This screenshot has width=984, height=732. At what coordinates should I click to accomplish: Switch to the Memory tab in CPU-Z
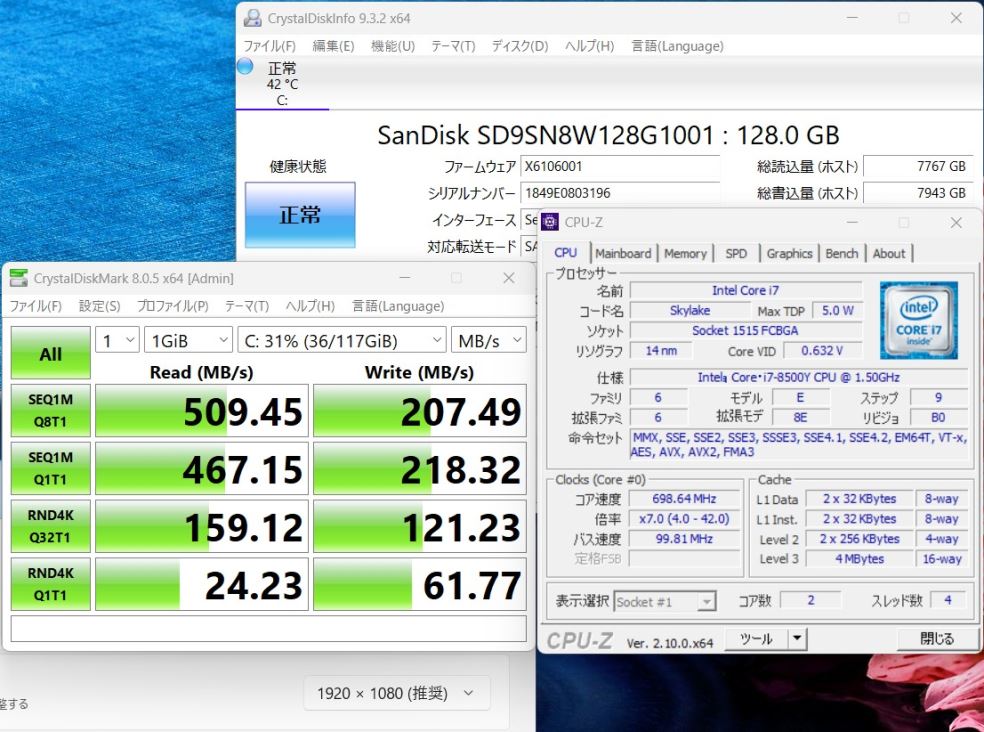pos(685,254)
